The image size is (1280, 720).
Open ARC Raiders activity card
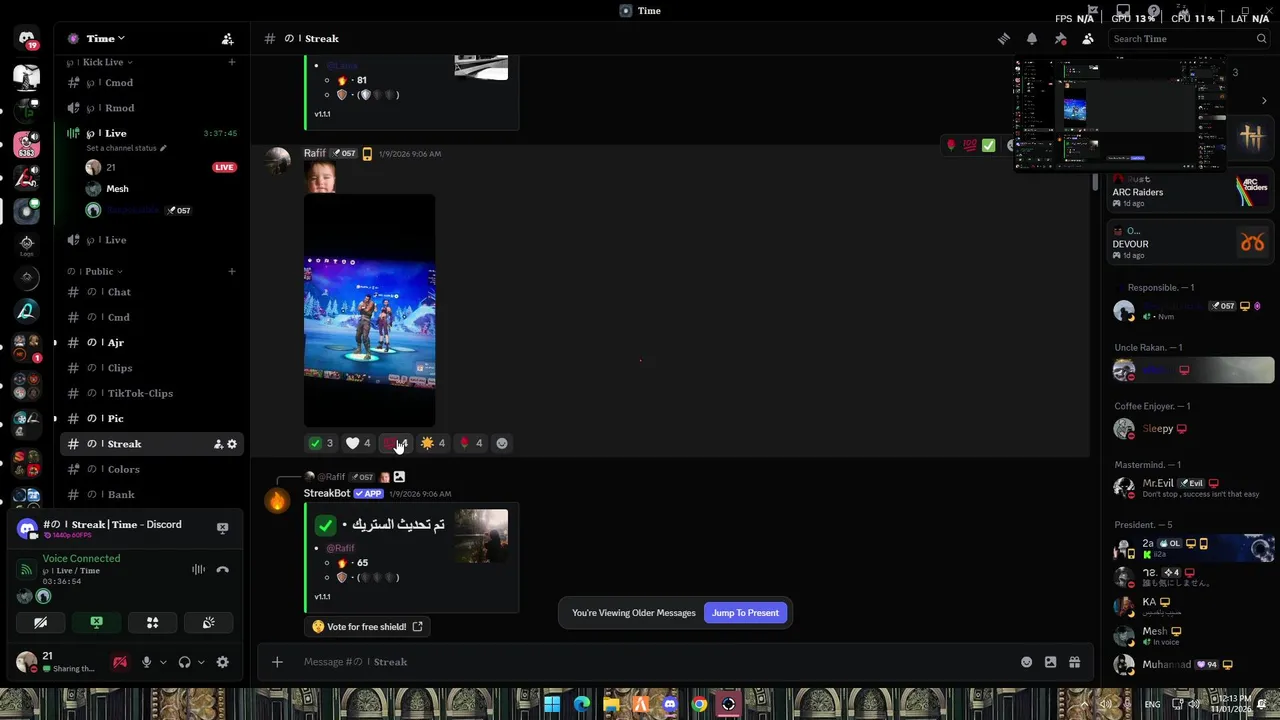point(1190,191)
